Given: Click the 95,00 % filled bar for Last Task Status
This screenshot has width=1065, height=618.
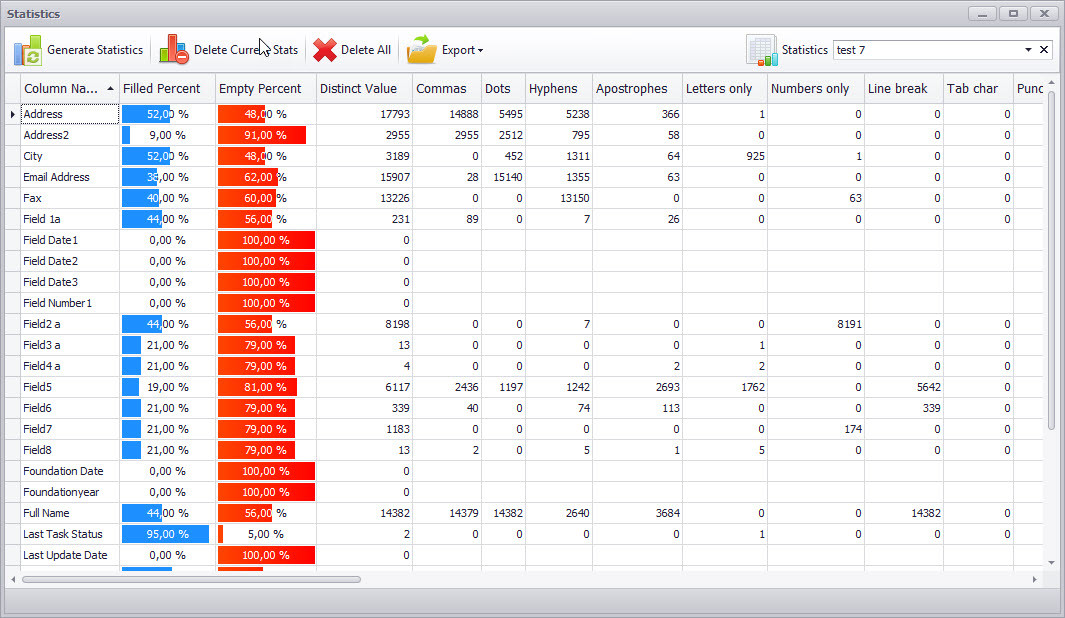Looking at the screenshot, I should (166, 534).
